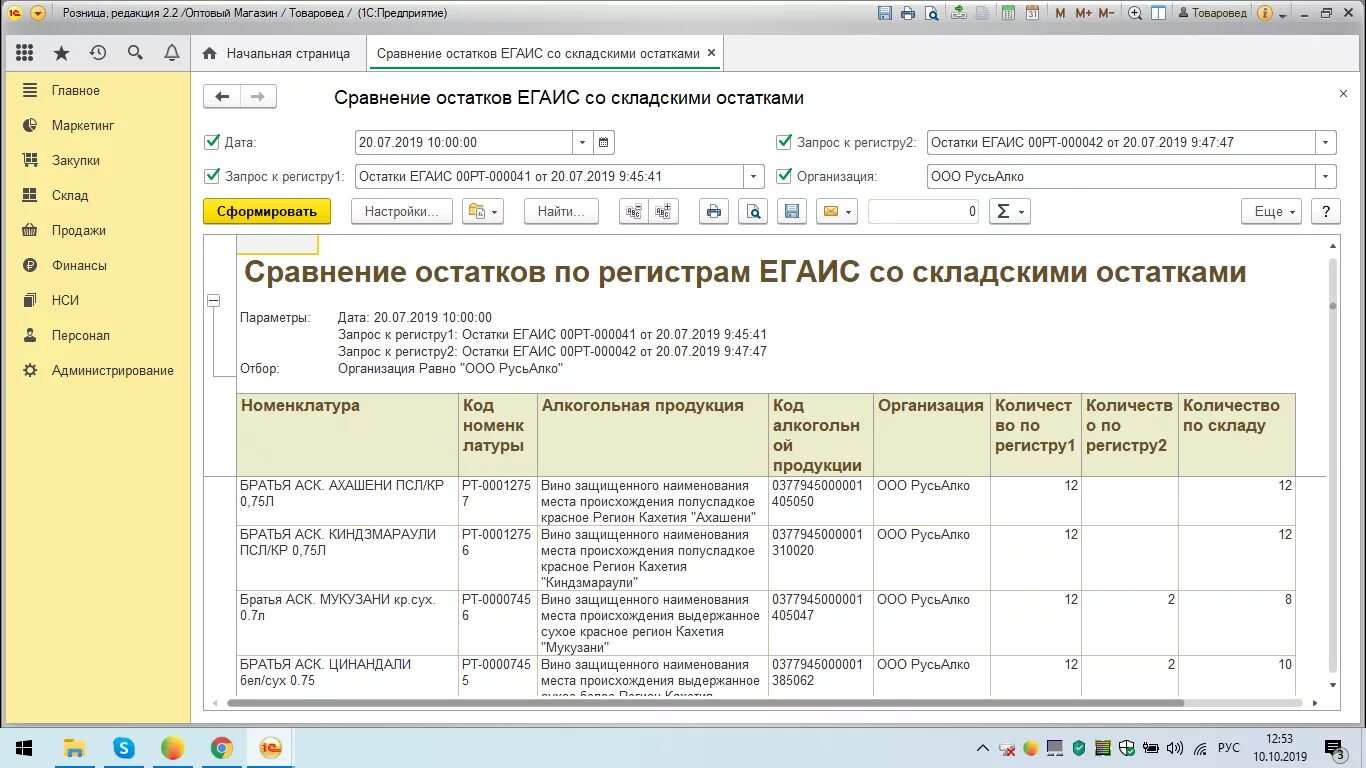Click the help ? button

pyautogui.click(x=1325, y=211)
